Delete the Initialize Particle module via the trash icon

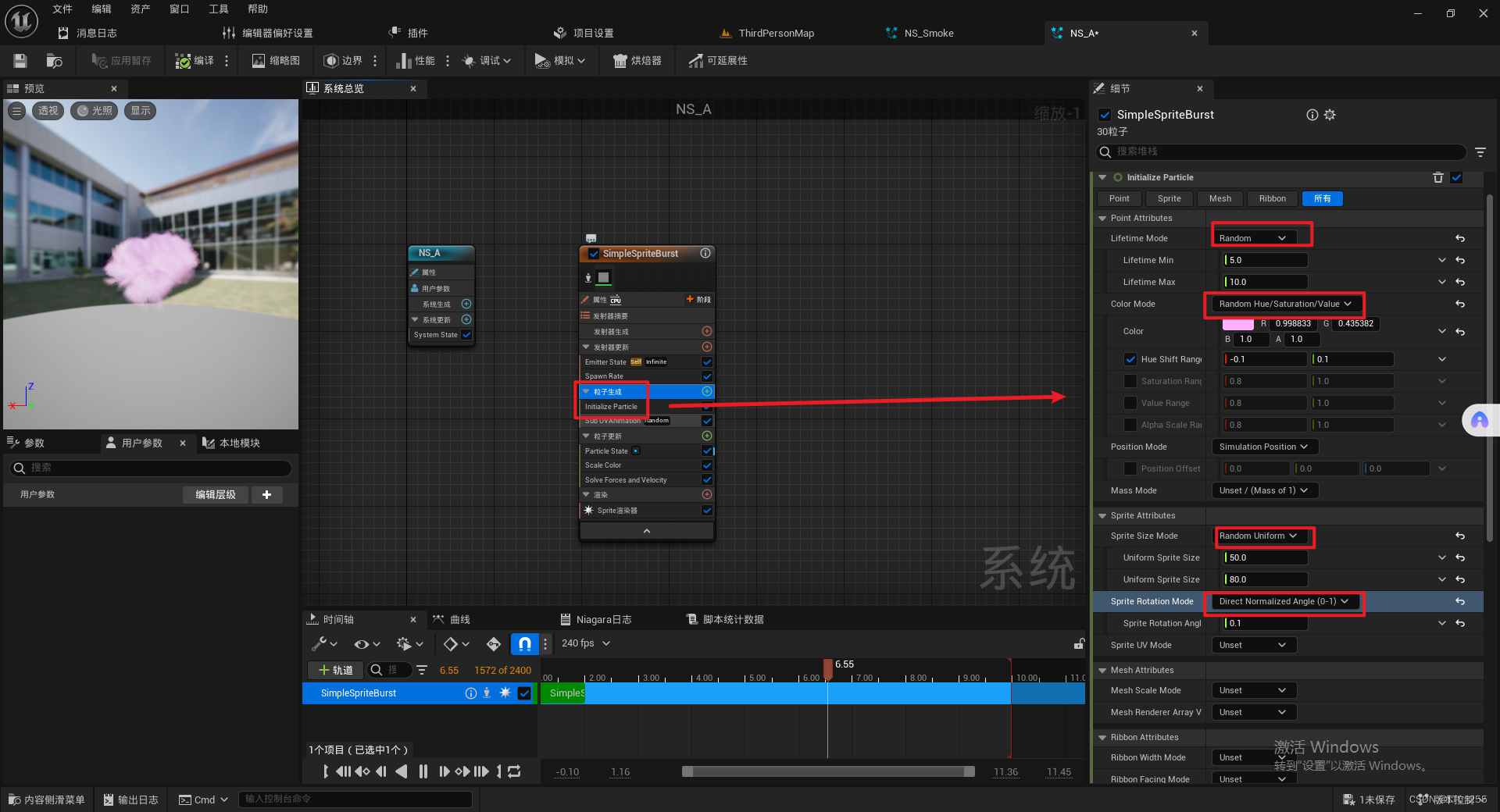(x=1437, y=177)
